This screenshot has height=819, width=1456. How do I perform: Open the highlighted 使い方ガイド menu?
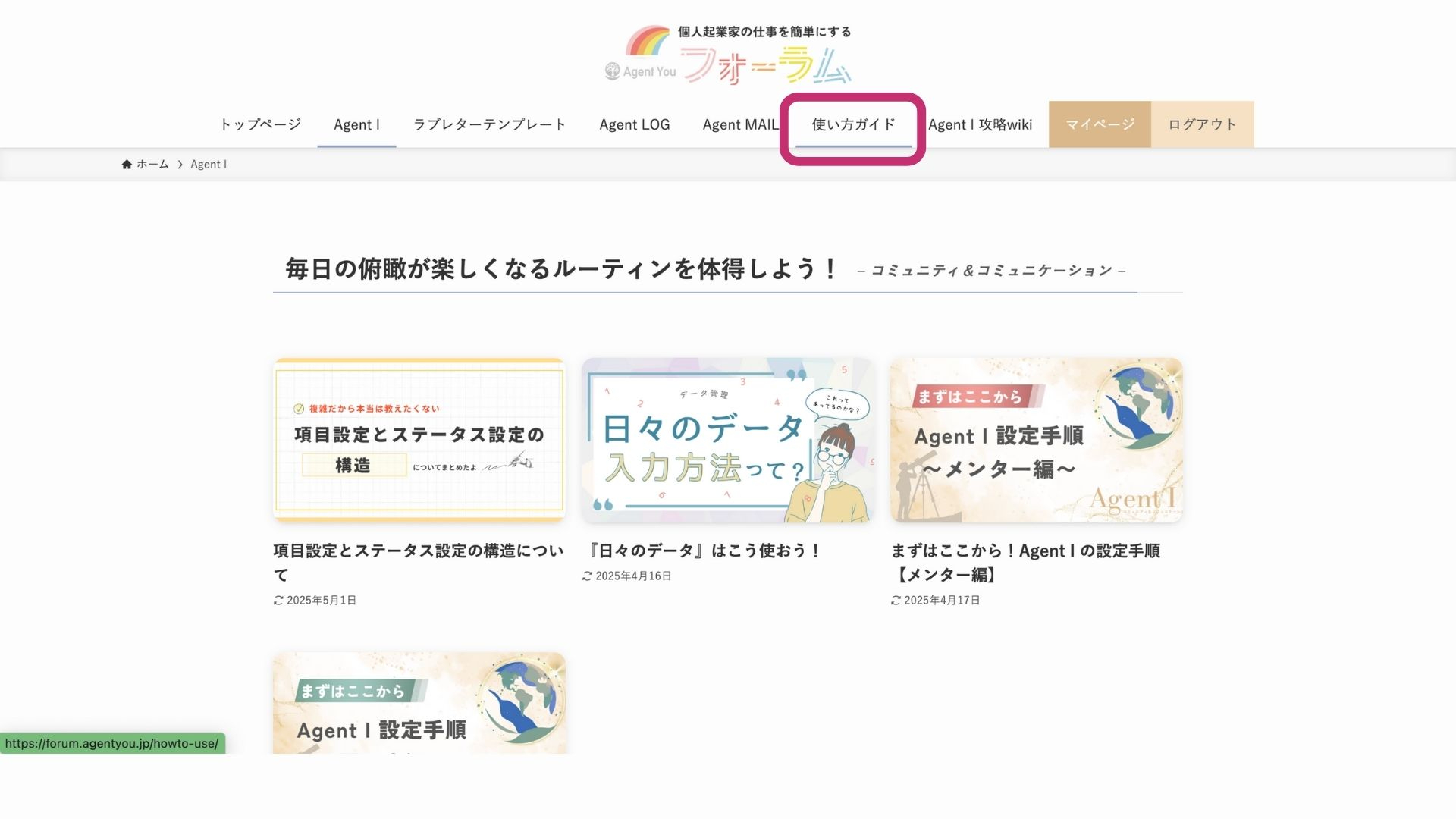(853, 124)
